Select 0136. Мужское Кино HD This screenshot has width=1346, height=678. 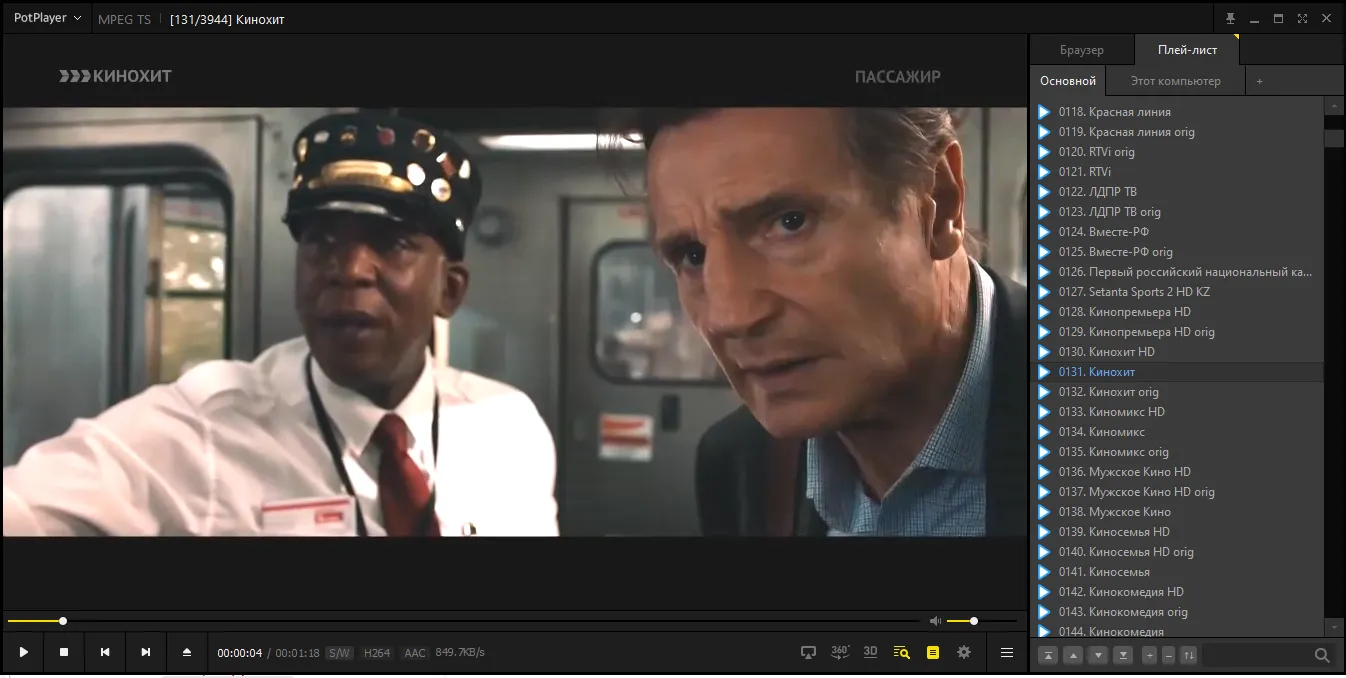[x=1177, y=472]
